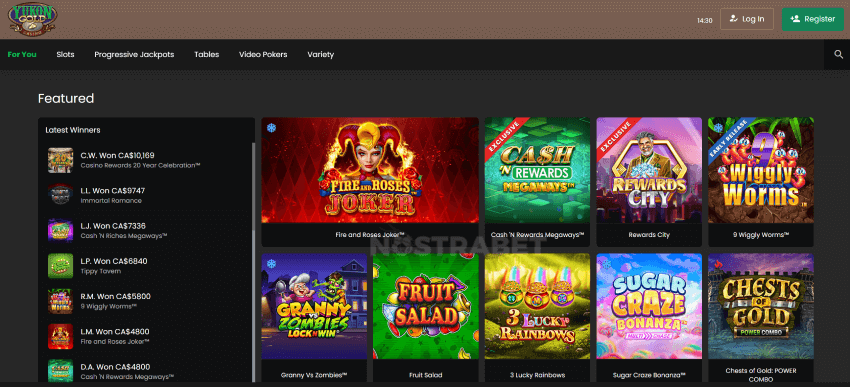Screen dimensions: 850x387
Task: Click the Yukon Gold Casino logo
Action: point(33,18)
